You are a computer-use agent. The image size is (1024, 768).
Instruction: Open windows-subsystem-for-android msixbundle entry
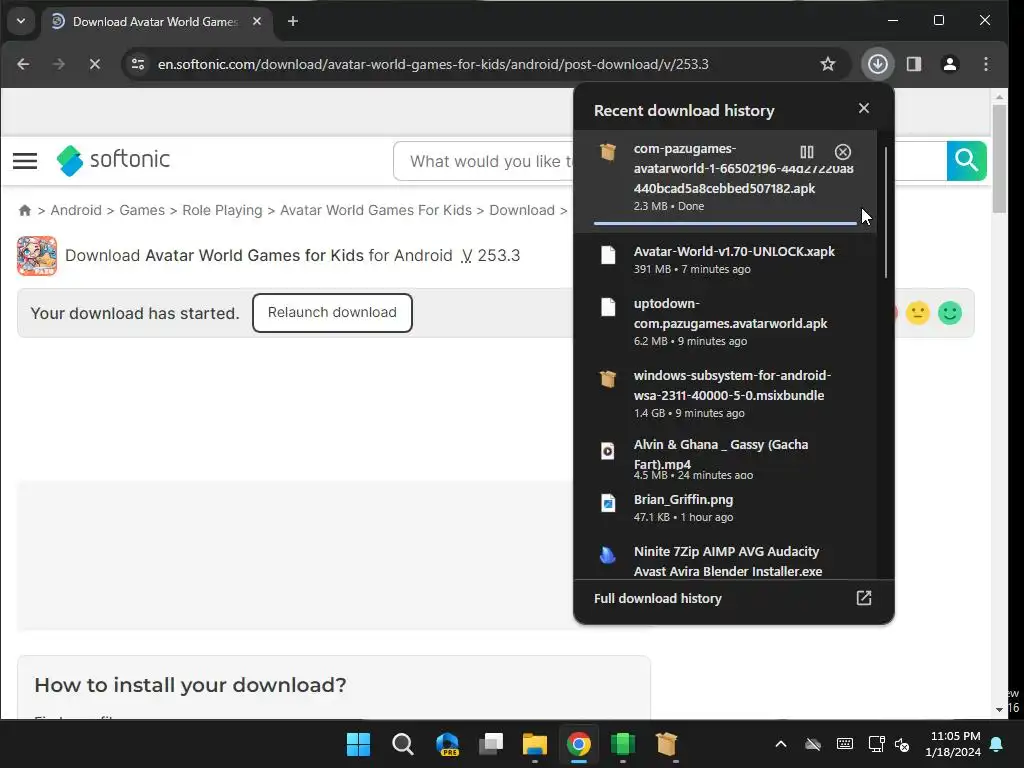click(725, 393)
